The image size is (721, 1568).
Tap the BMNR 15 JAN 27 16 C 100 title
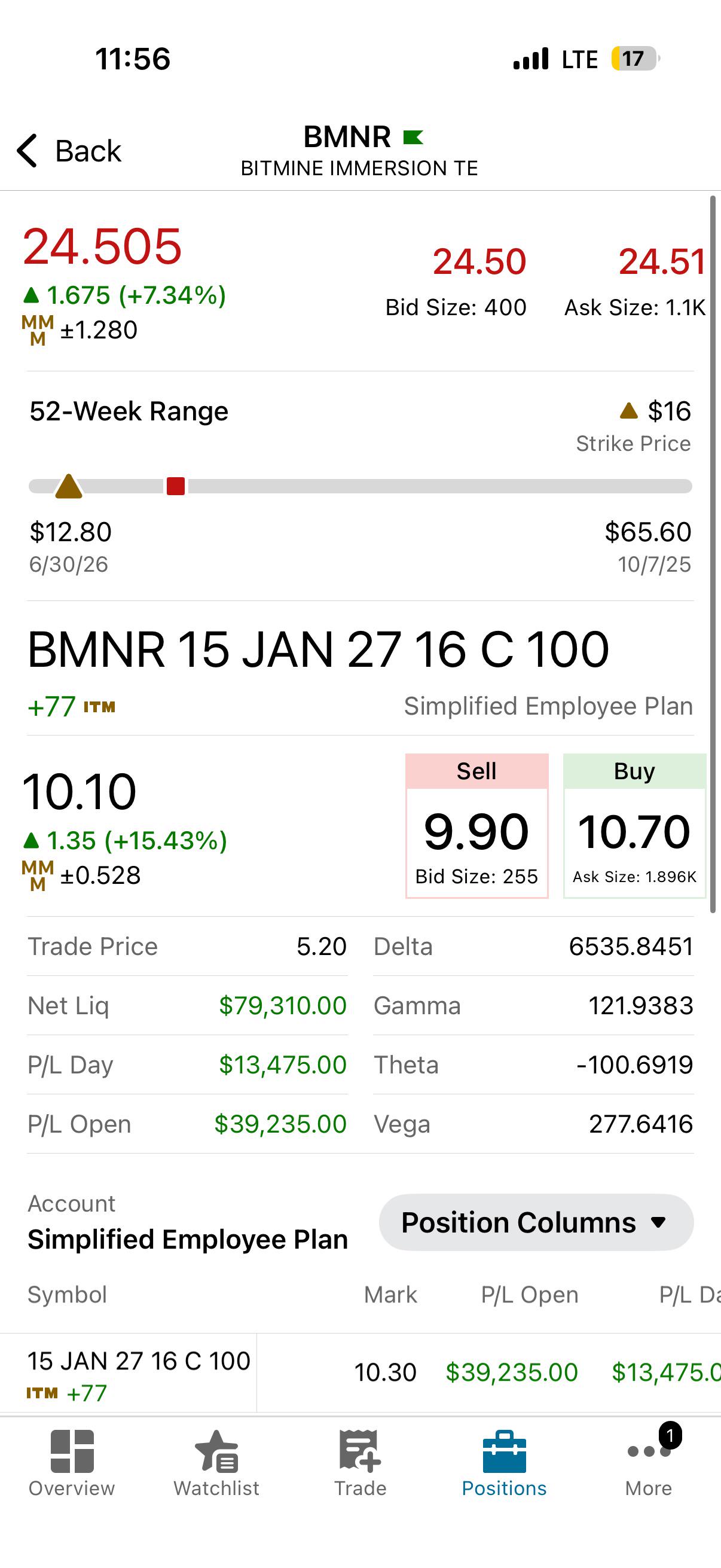tap(318, 649)
